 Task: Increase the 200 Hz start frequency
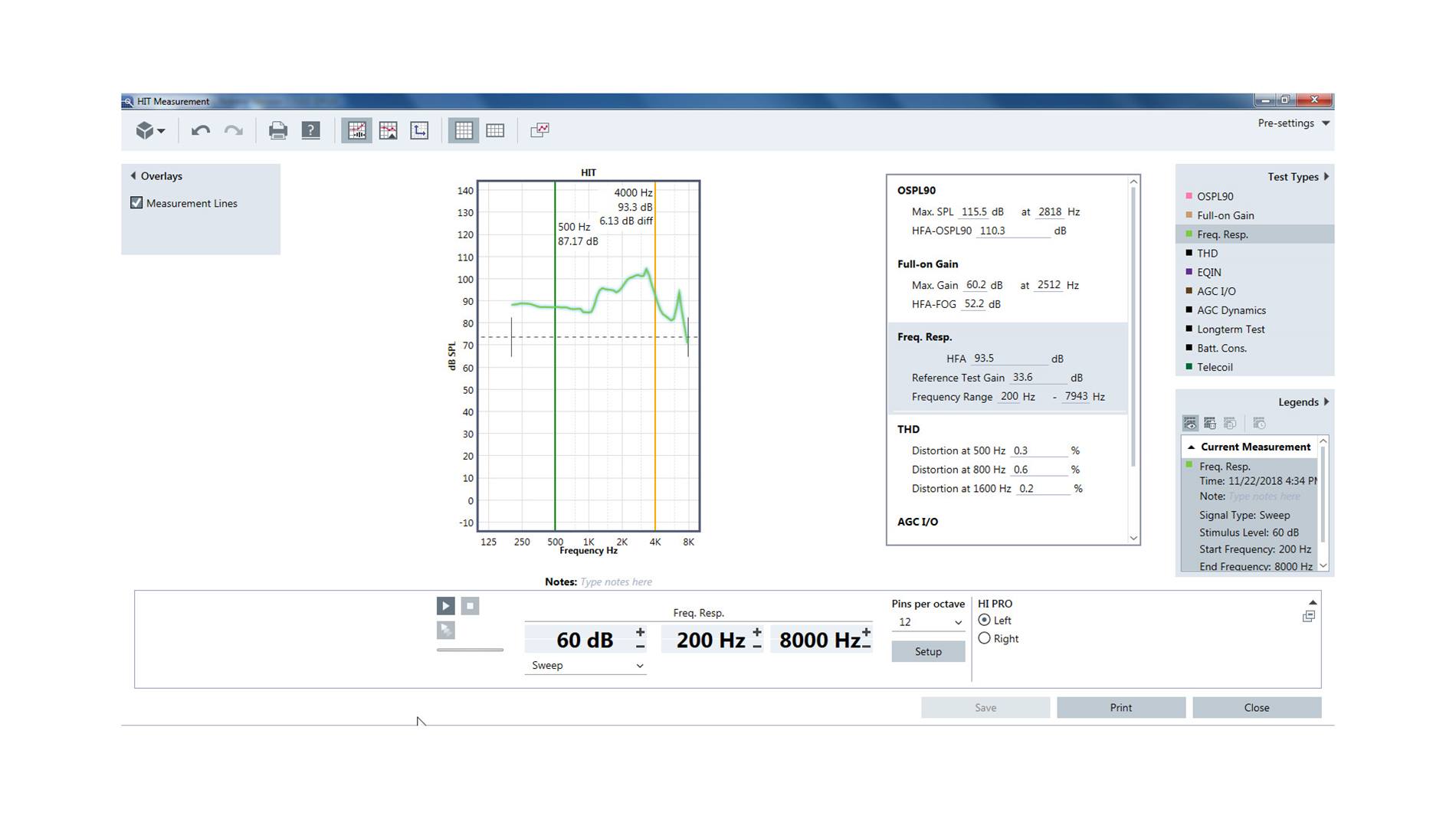tap(756, 633)
